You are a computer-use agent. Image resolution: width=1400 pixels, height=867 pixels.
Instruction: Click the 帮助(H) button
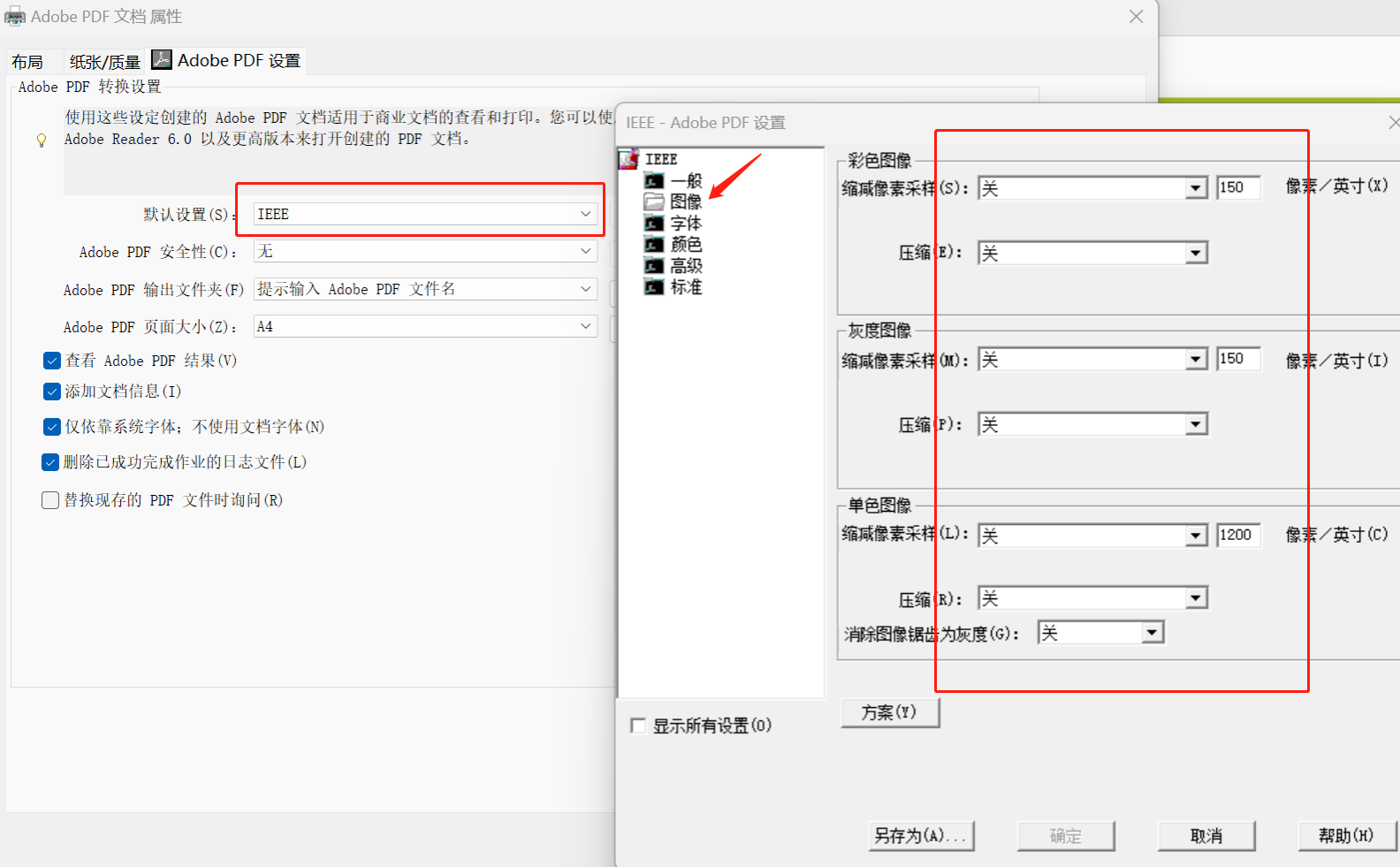1347,836
